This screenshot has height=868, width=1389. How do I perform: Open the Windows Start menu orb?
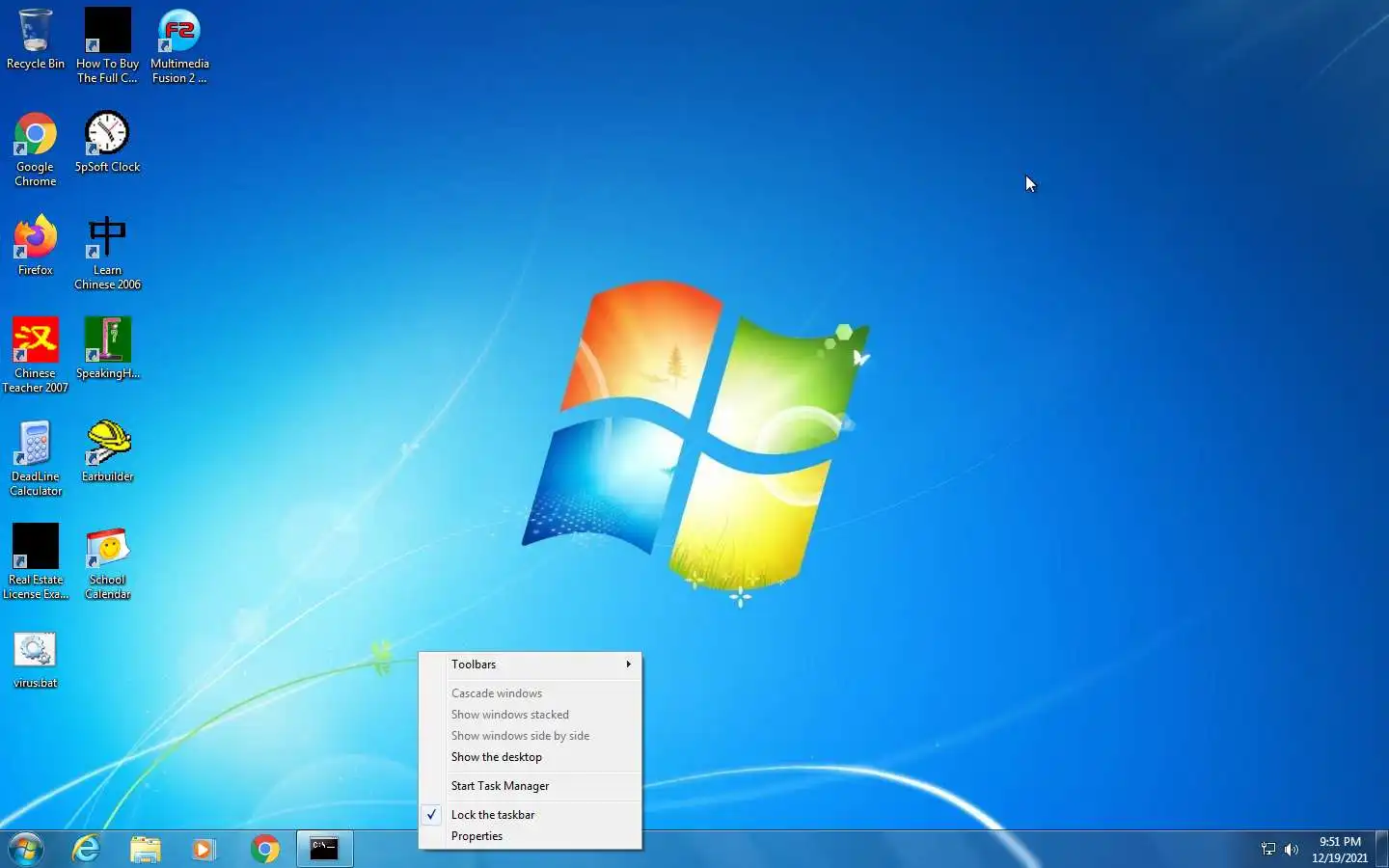pyautogui.click(x=26, y=849)
